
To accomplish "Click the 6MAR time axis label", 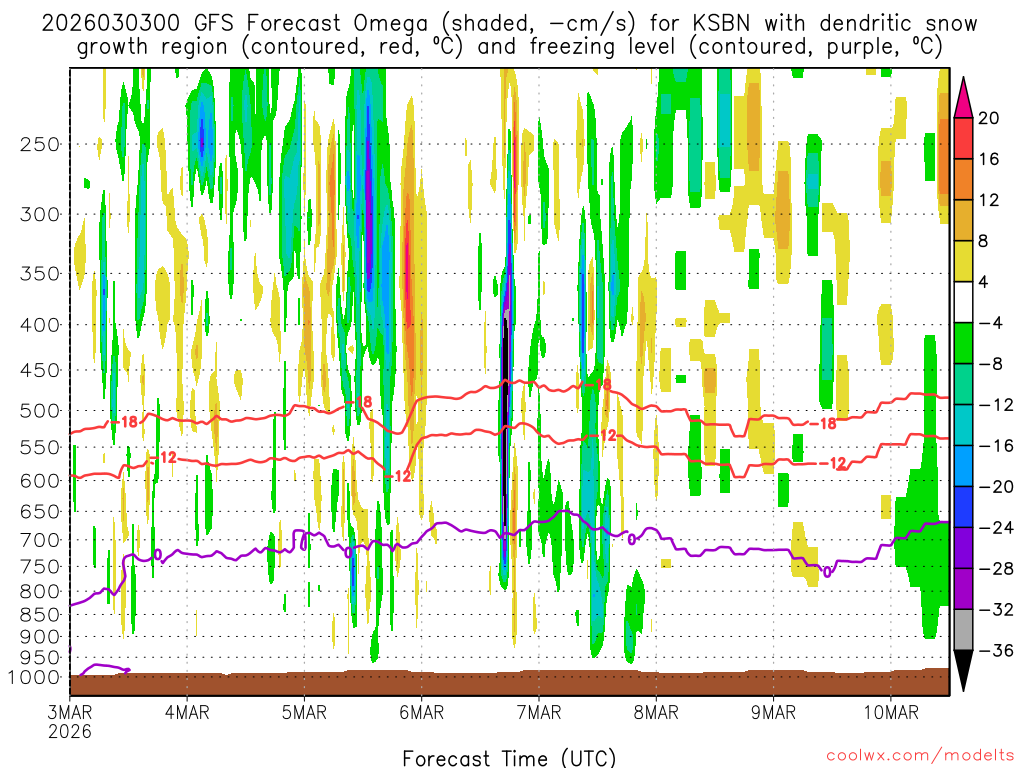I will [421, 712].
